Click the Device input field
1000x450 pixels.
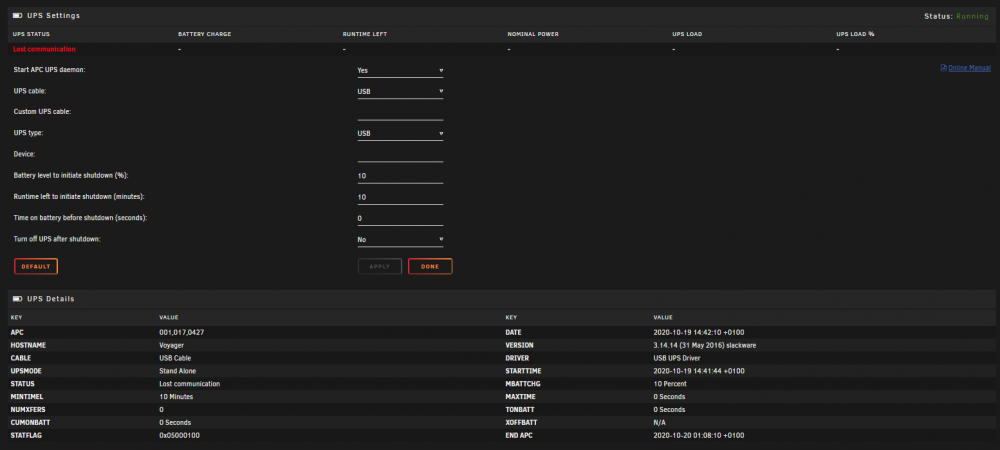click(400, 155)
